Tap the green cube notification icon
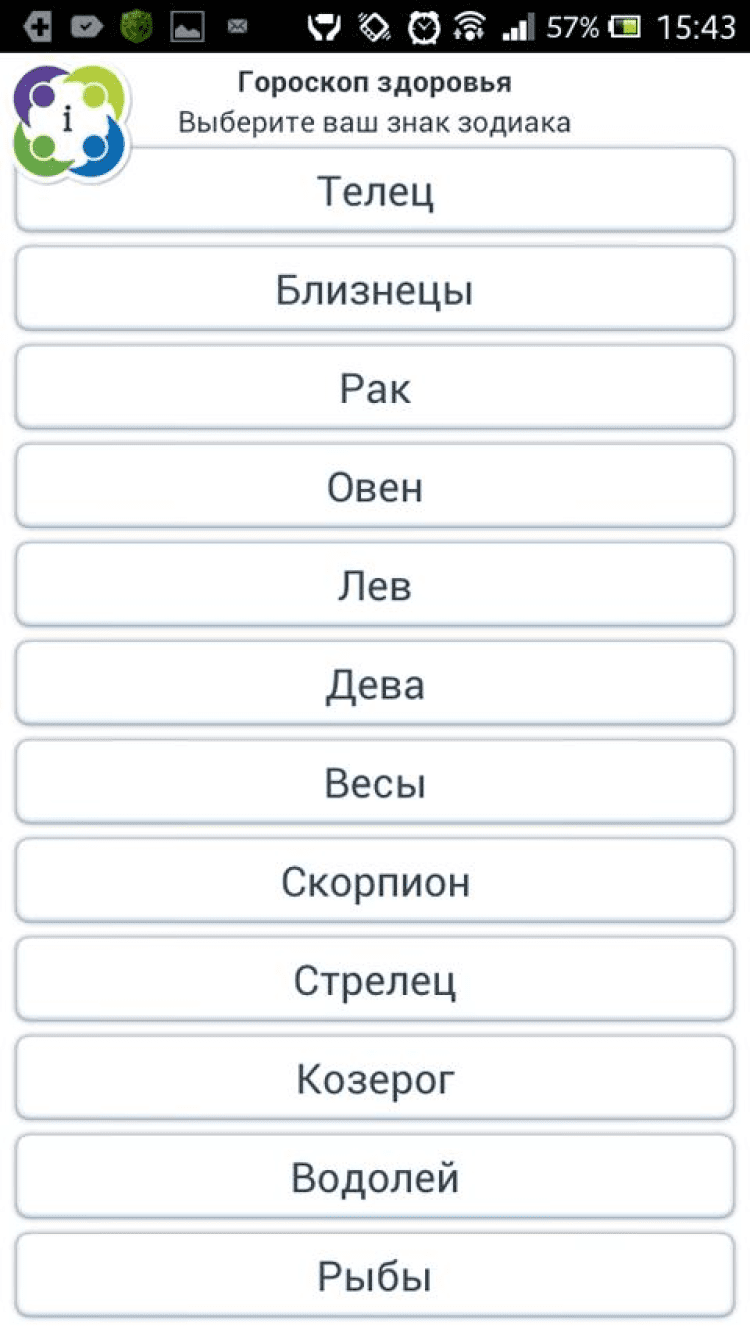The height and width of the screenshot is (1334, 750). [x=137, y=27]
